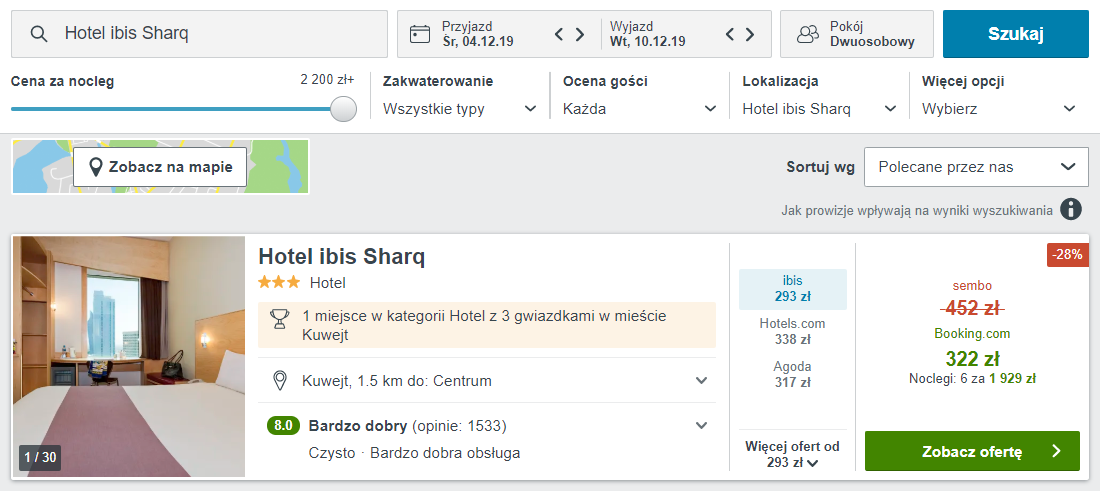Click the green Zobacz ofertę button
This screenshot has height=491, width=1100.
pos(971,451)
